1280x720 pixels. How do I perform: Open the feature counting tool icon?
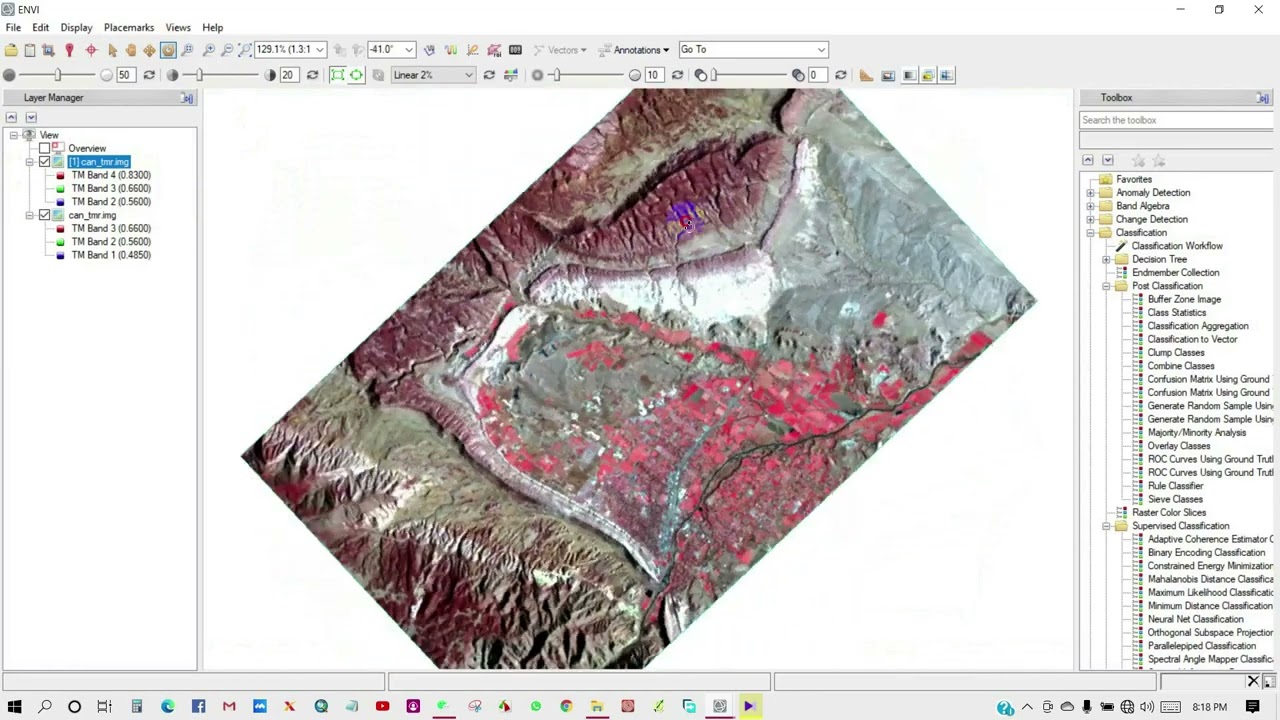(515, 49)
